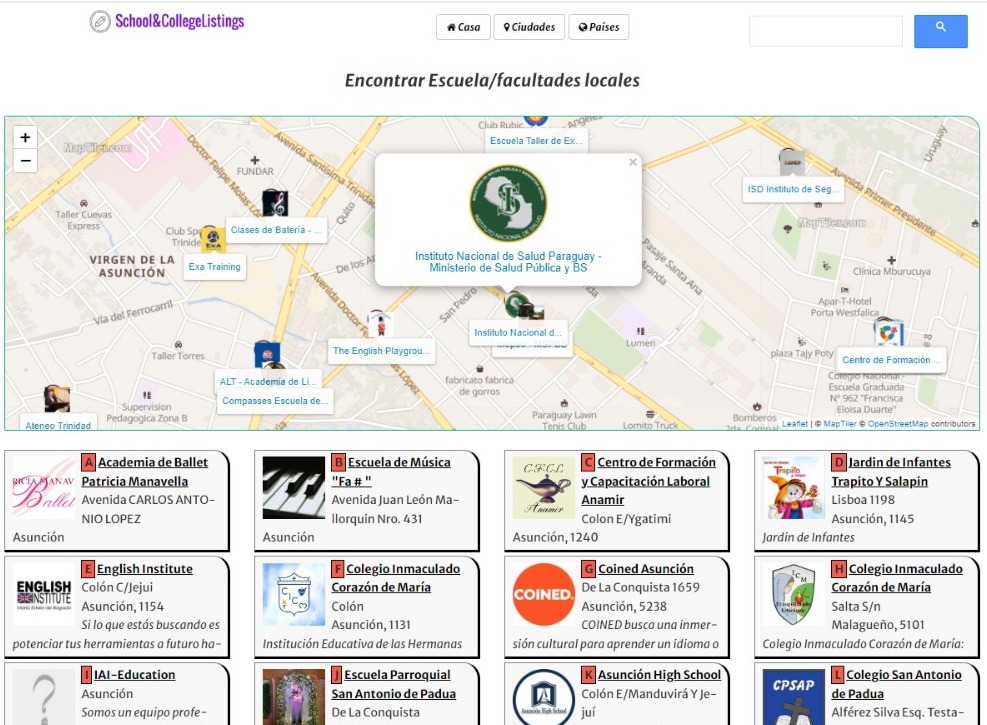Open the Asunción High School listing
The width and height of the screenshot is (987, 725).
(660, 675)
